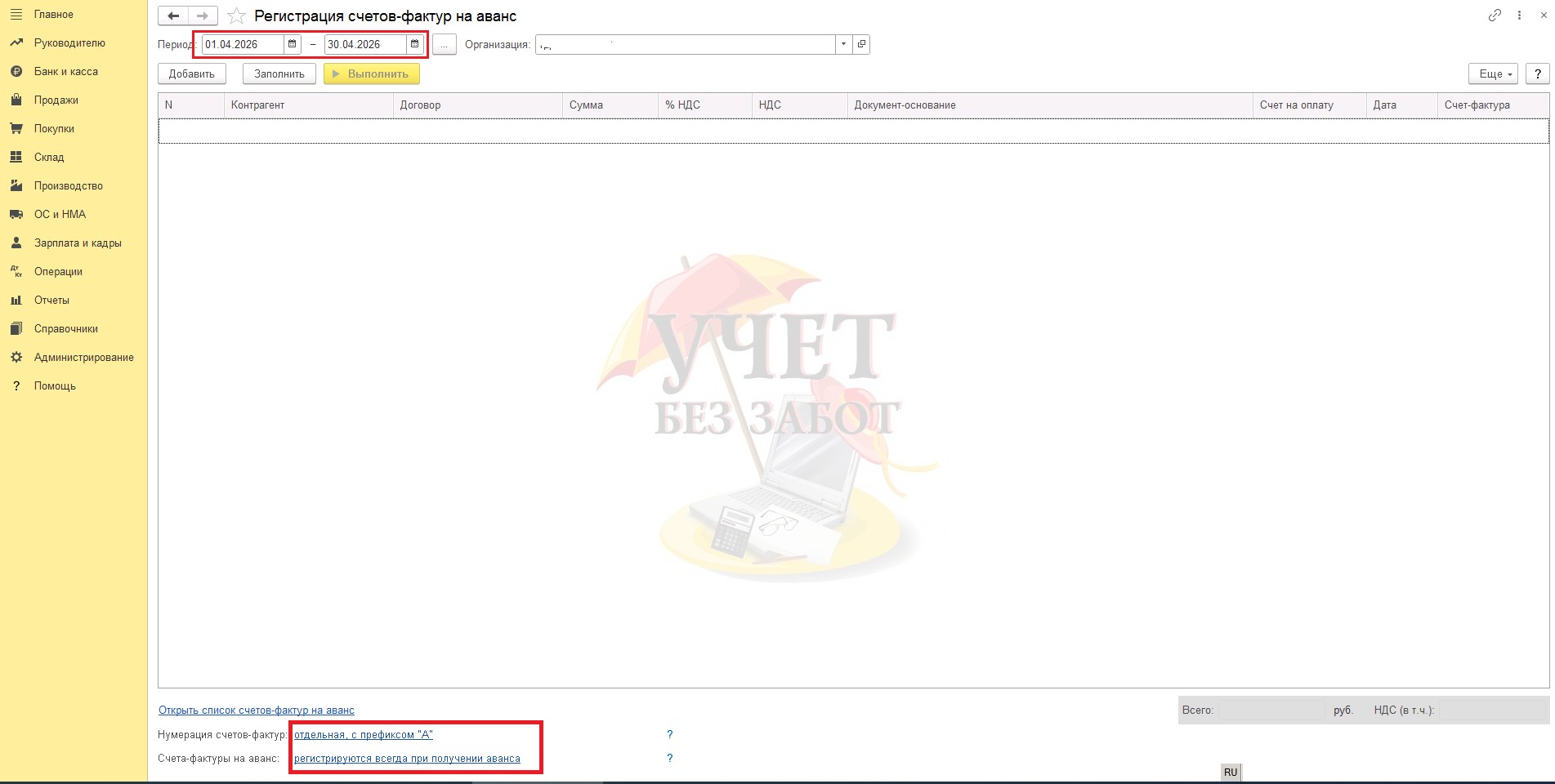Open the Еще dropdown menu

[x=1493, y=73]
